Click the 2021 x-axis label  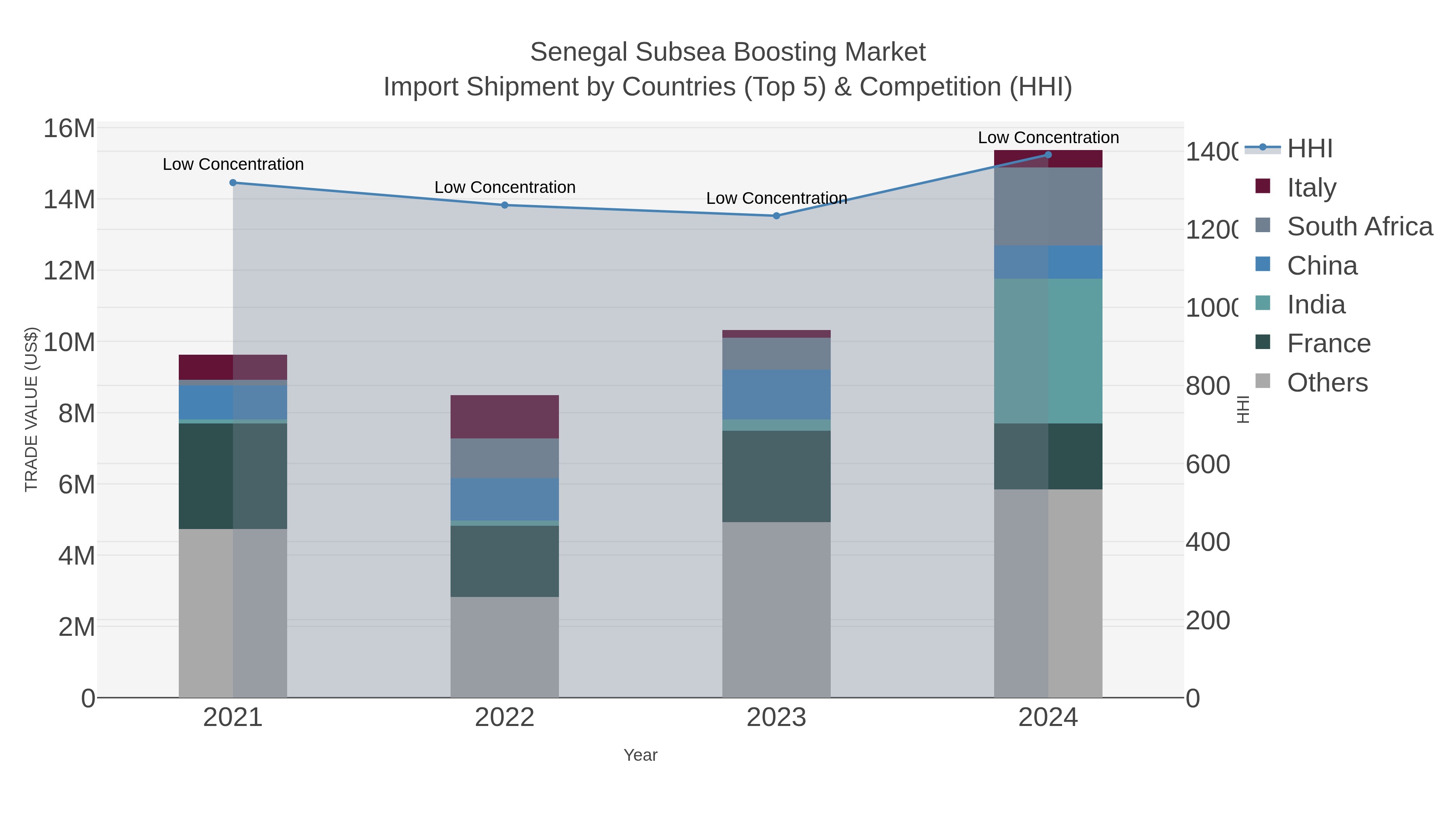point(233,718)
